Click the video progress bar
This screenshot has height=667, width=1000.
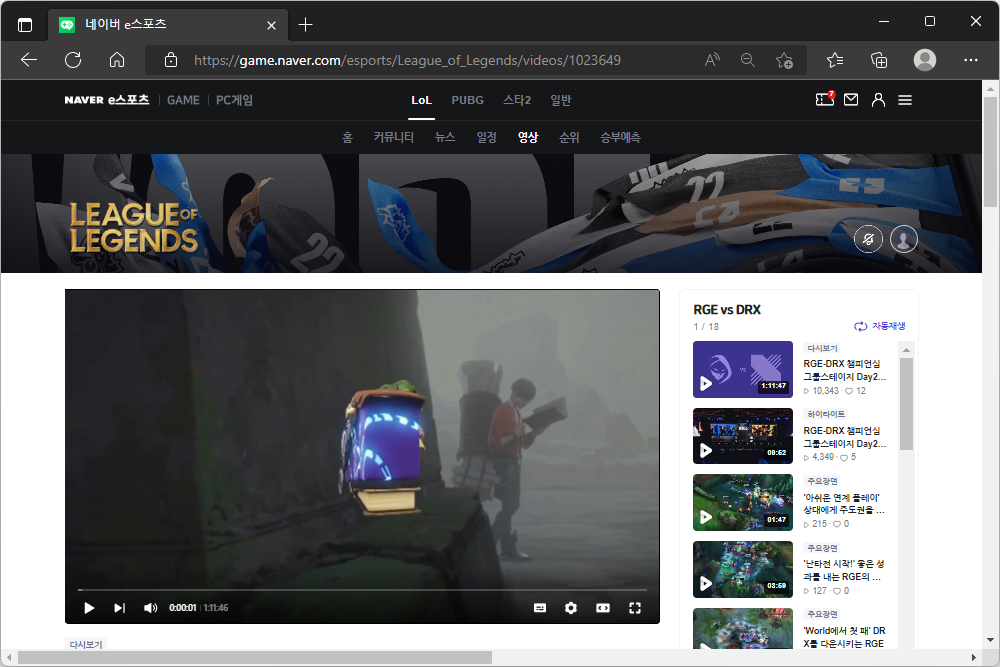362,590
